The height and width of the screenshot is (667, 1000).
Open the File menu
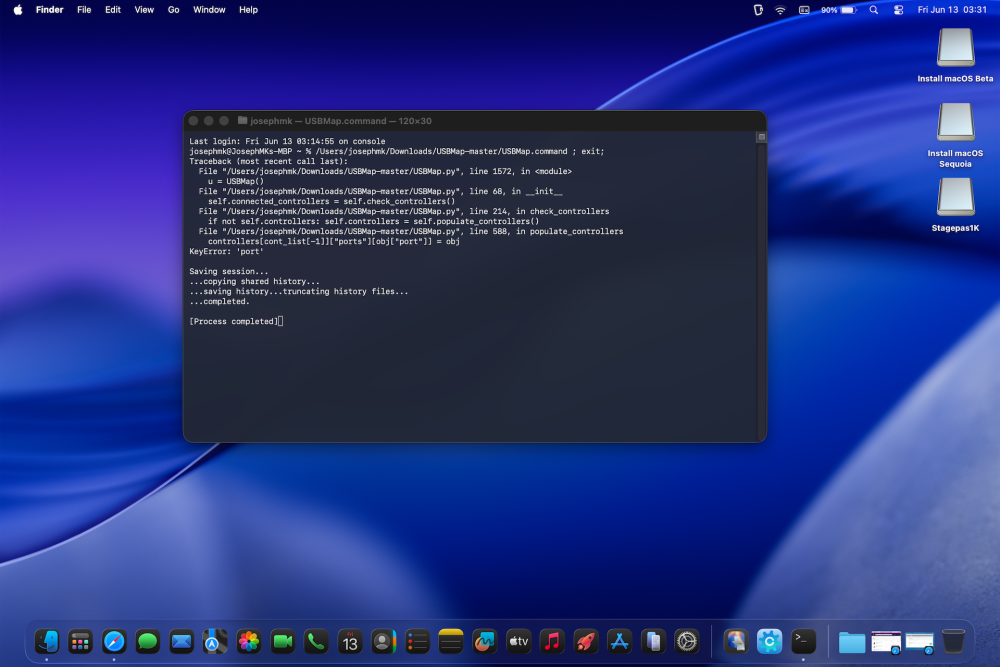pos(84,10)
